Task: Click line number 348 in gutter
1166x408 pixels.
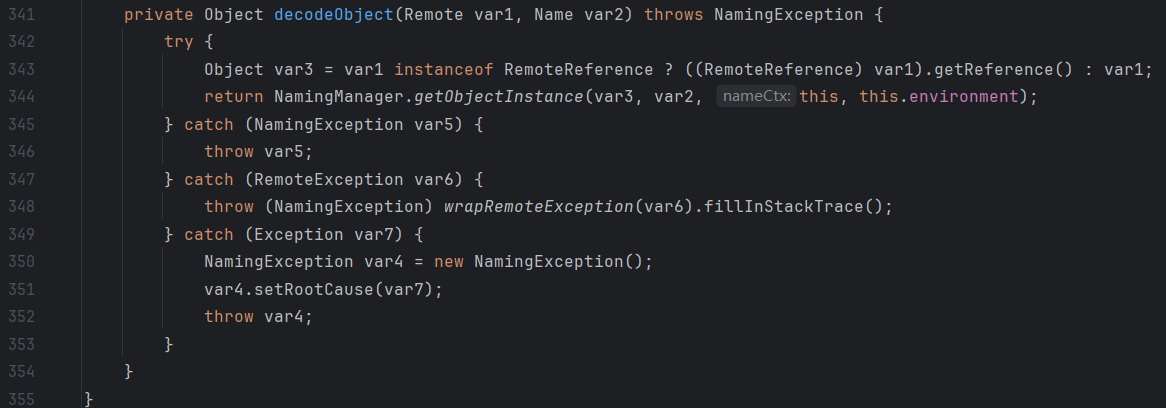Action: 21,207
